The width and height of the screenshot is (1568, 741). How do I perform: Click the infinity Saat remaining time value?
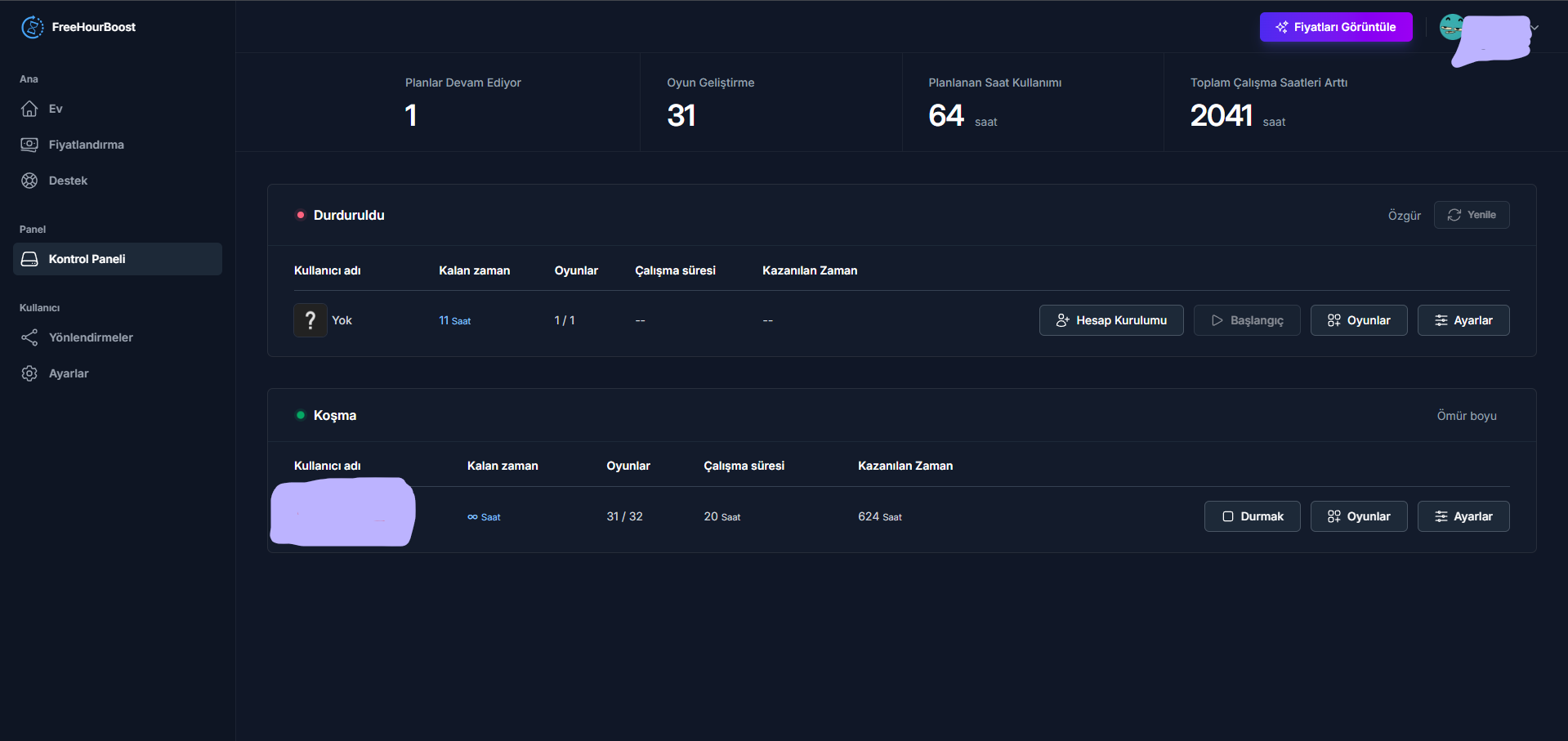[x=484, y=516]
